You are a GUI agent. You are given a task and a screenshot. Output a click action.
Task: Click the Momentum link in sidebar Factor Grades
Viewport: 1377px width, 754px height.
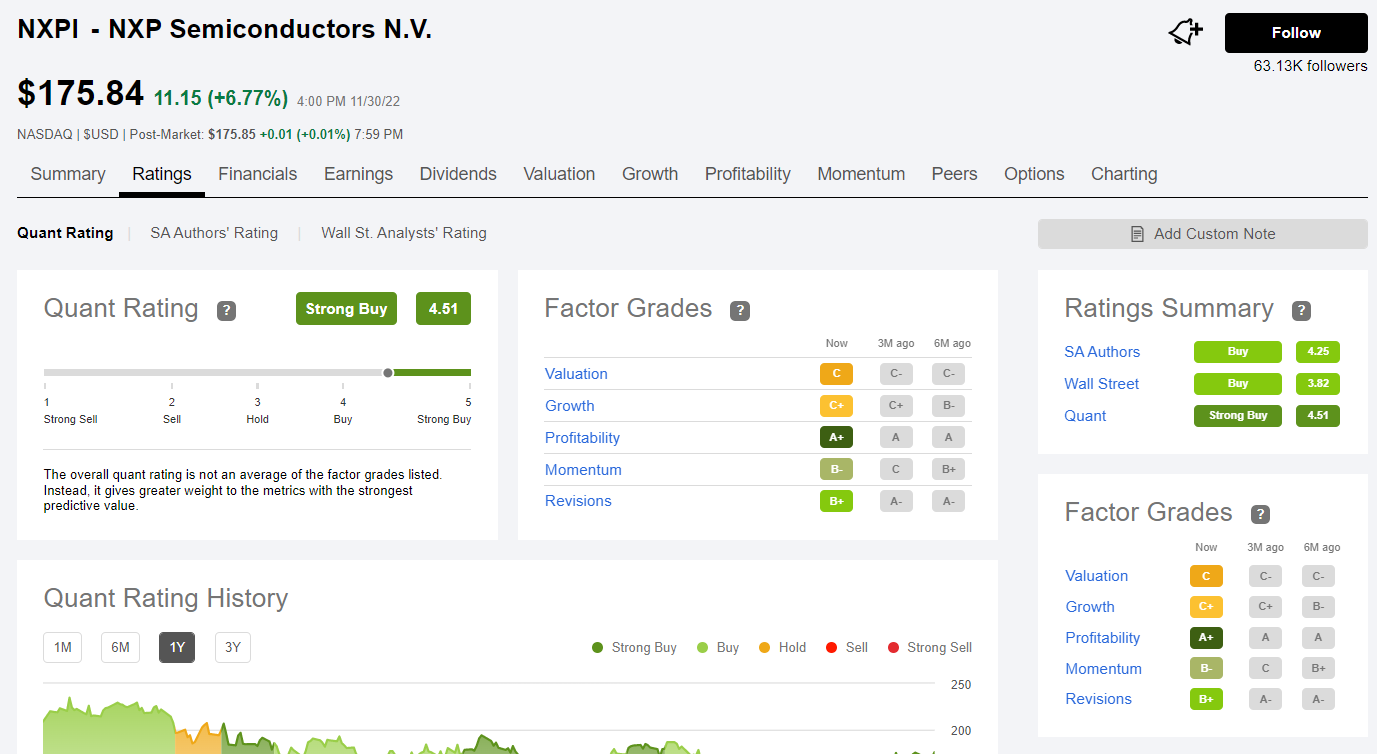[x=1104, y=669]
